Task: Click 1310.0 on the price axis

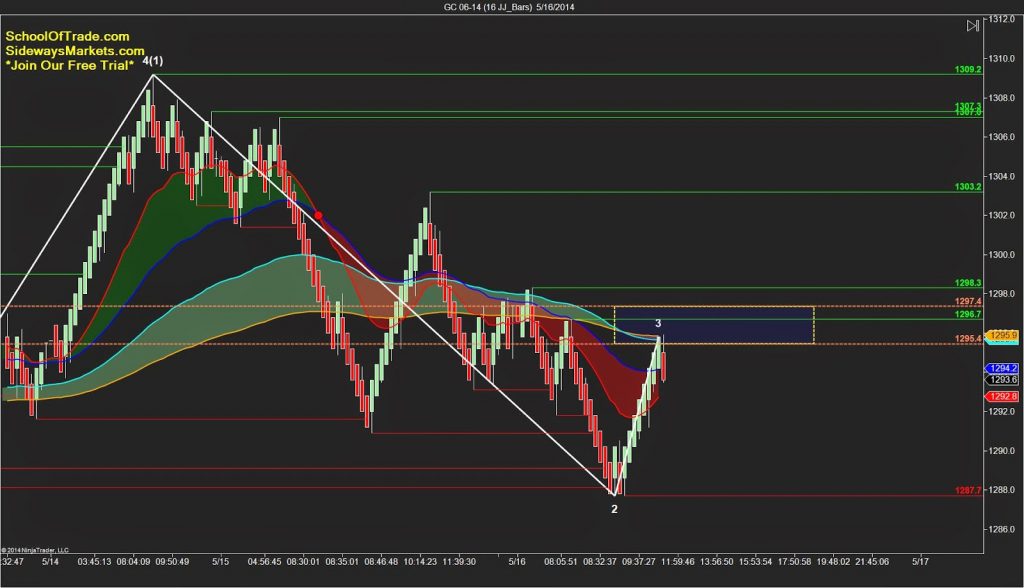Action: point(1002,58)
